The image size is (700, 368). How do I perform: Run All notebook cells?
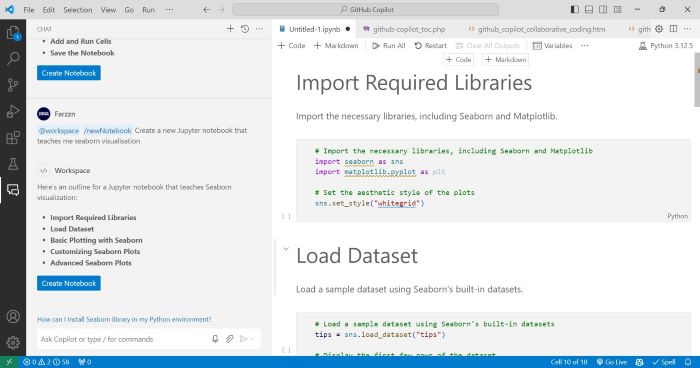[389, 46]
